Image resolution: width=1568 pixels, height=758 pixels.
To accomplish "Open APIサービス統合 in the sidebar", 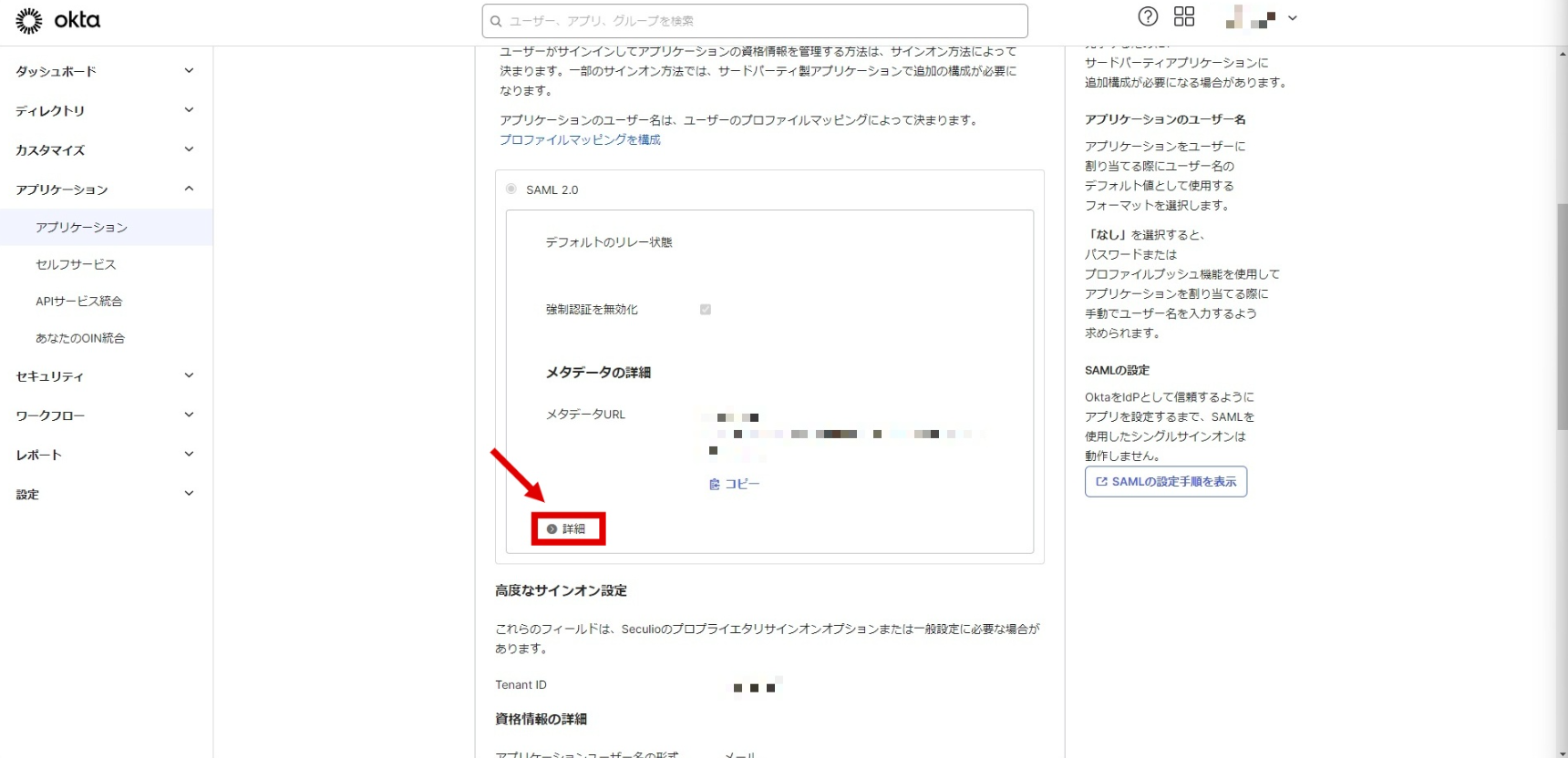I will 78,302.
